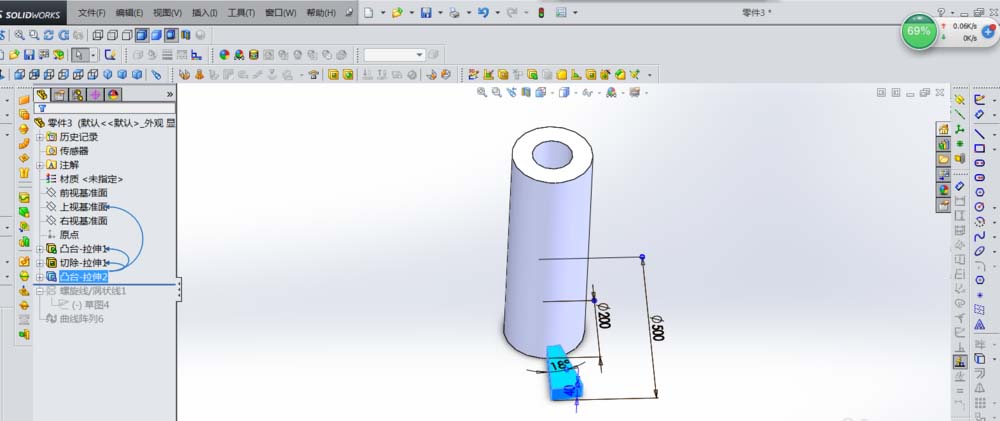Switch to PropertyManager tab
Image resolution: width=1000 pixels, height=421 pixels.
click(59, 94)
